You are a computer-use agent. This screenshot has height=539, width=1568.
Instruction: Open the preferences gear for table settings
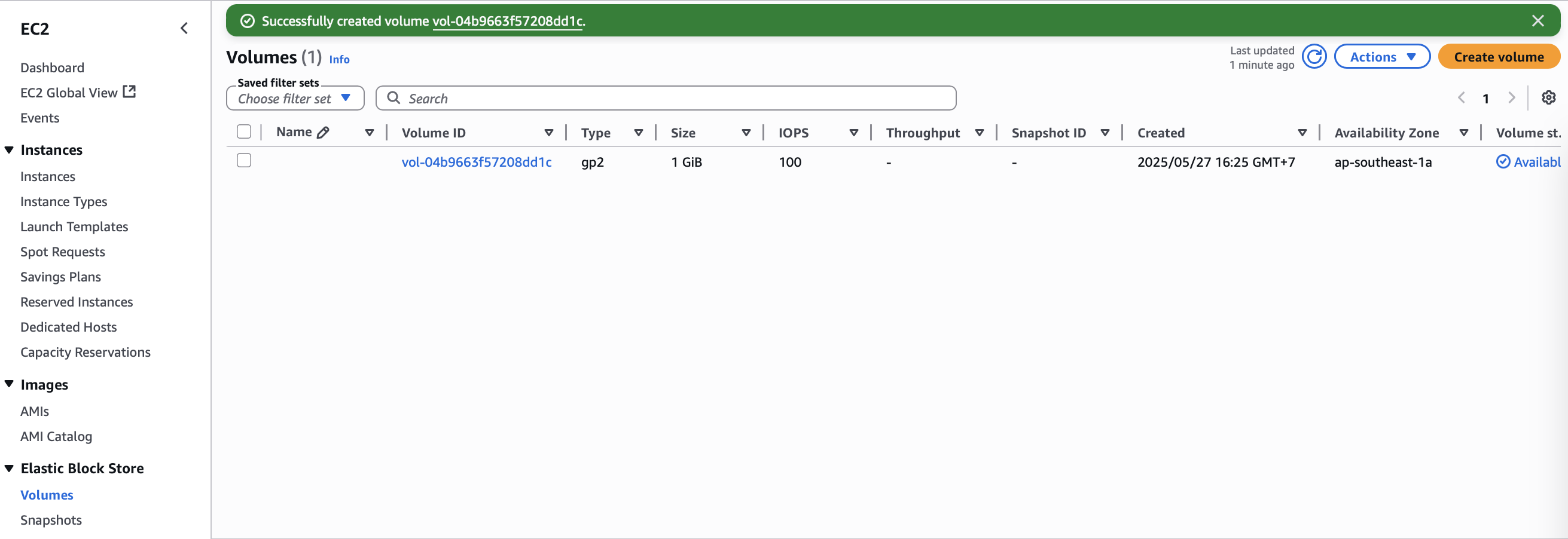[1548, 97]
